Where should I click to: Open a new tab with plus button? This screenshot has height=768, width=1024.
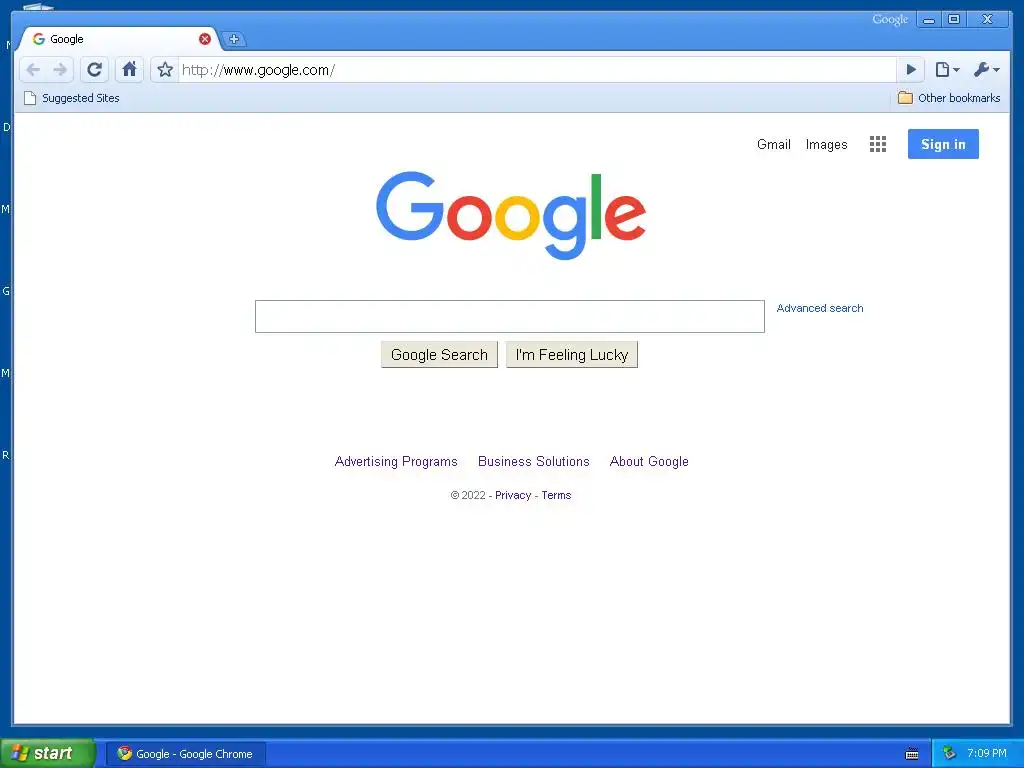pyautogui.click(x=234, y=39)
